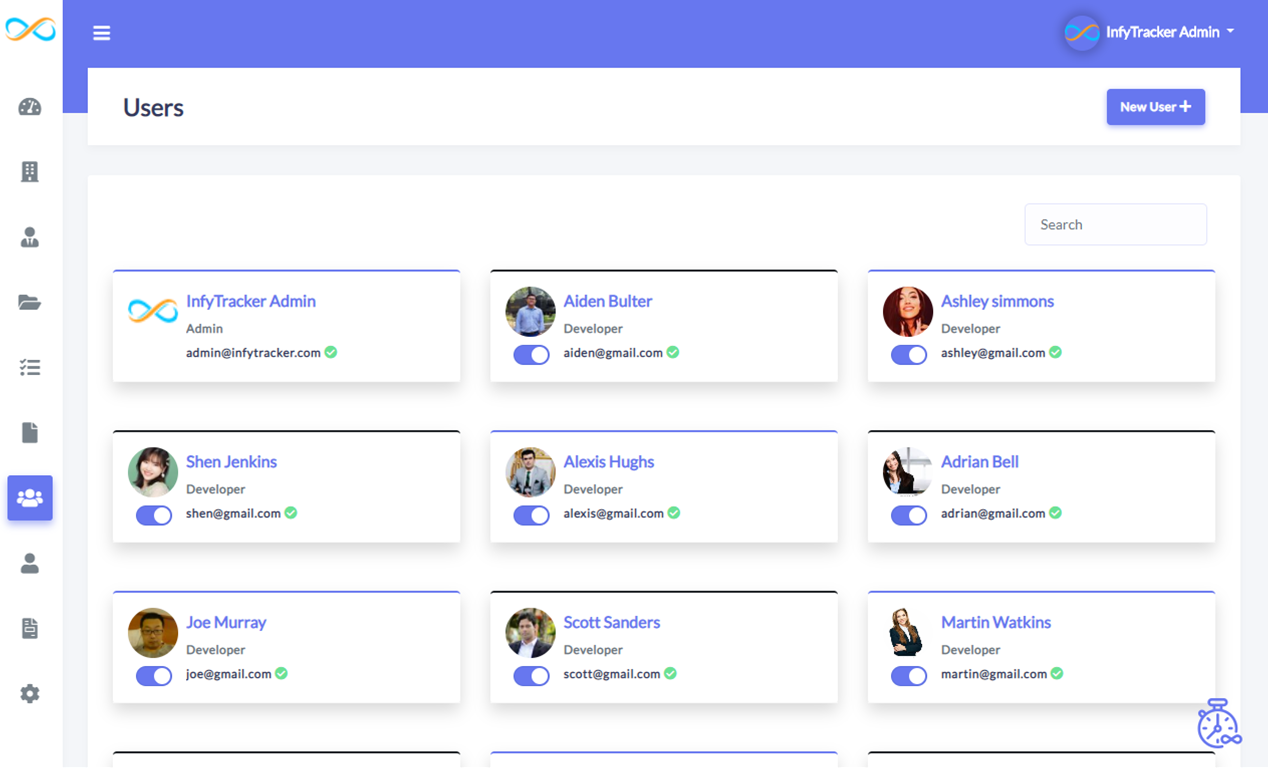Click the New User button
Screen dimensions: 1268x768
tap(1156, 107)
